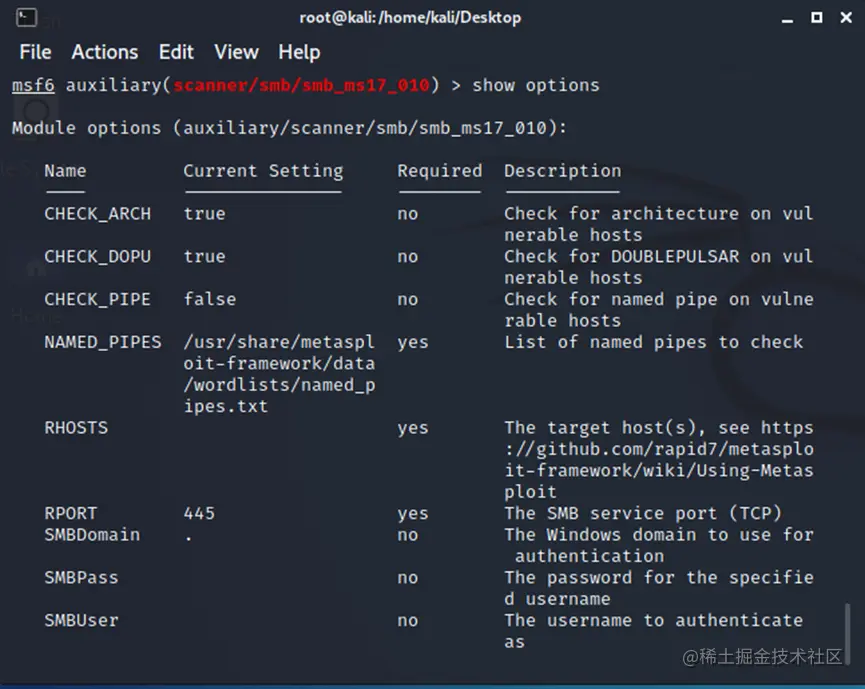Click the red scanner/smb/smb_ms17_010 module name
The height and width of the screenshot is (689, 865).
302,85
